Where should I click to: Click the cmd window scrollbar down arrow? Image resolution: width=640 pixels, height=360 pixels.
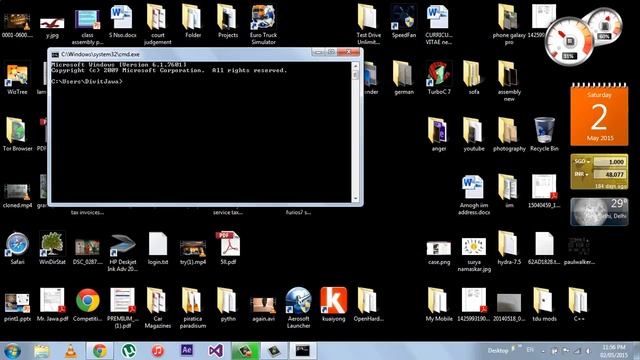(355, 199)
